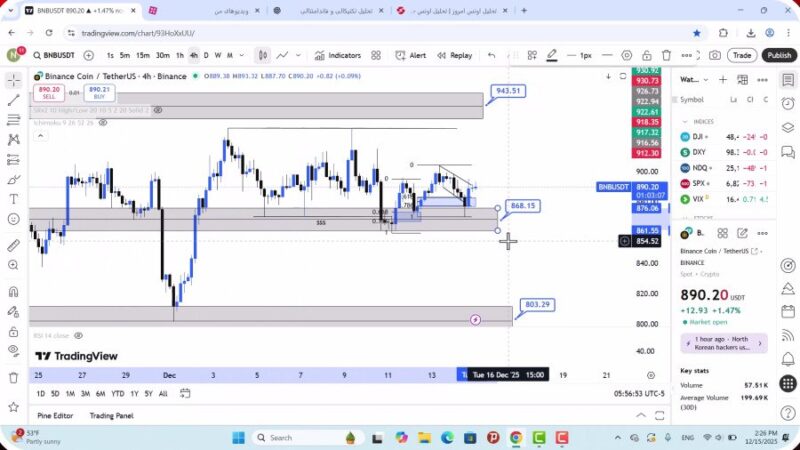This screenshot has height=450, width=800.
Task: Click the BNBUSDT symbol search field
Action: click(x=52, y=56)
